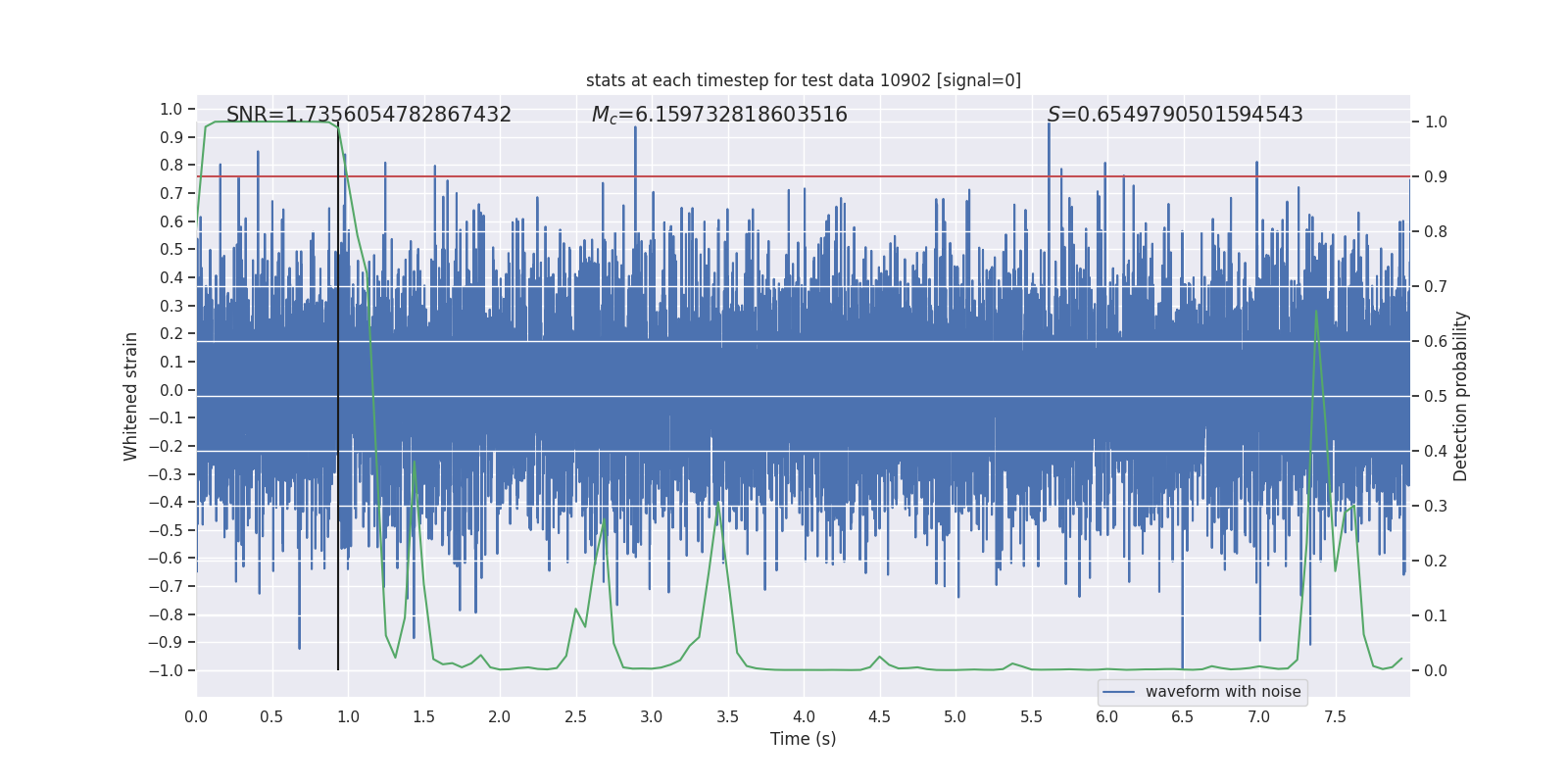Click the 0.0 tick on the Whitened strain axis
The width and height of the screenshot is (1568, 784).
[x=171, y=390]
